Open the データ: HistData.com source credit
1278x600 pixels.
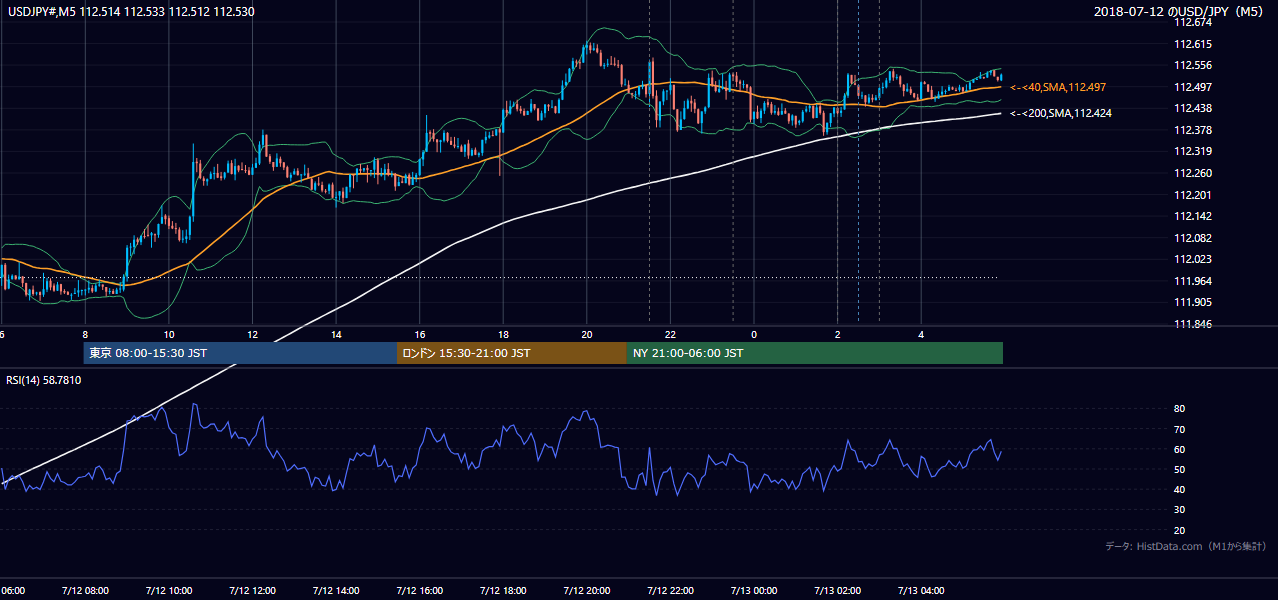1186,546
